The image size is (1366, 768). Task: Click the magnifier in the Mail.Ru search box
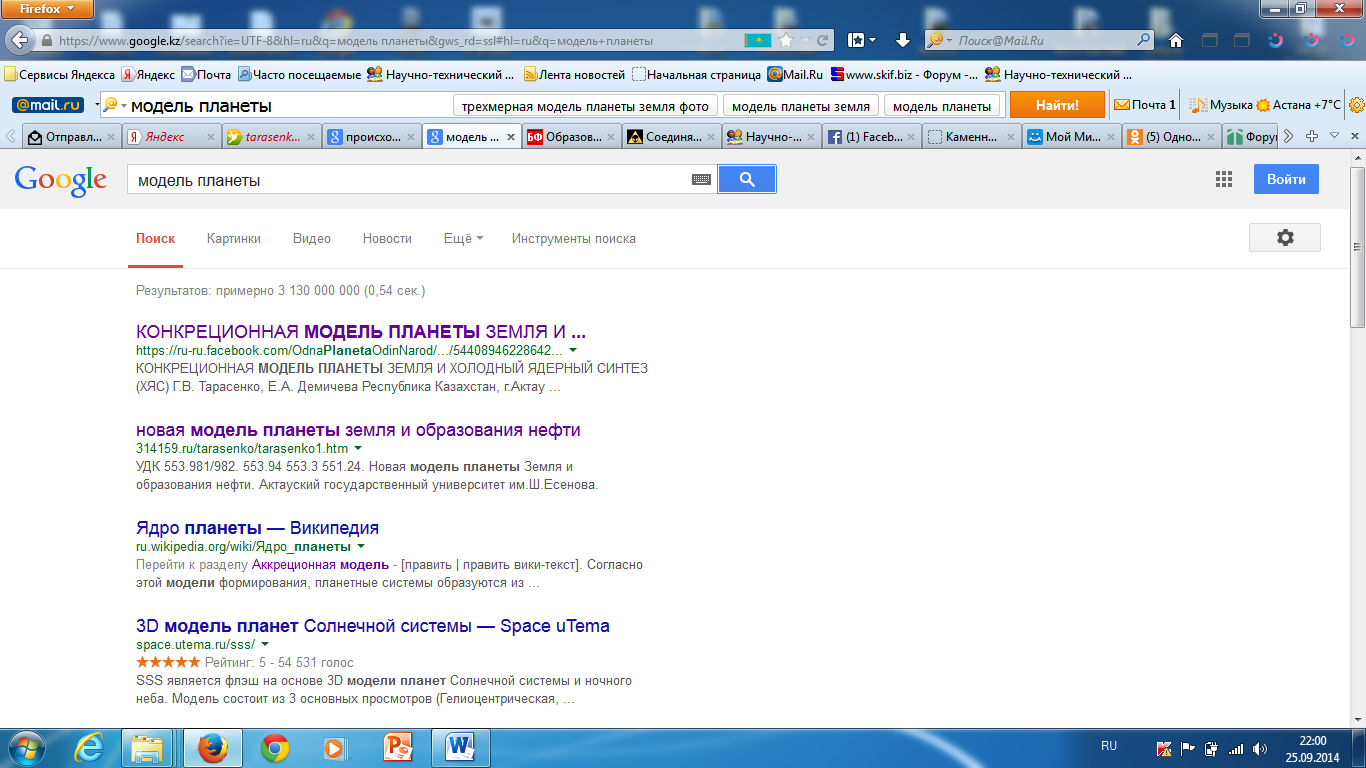tap(1144, 41)
